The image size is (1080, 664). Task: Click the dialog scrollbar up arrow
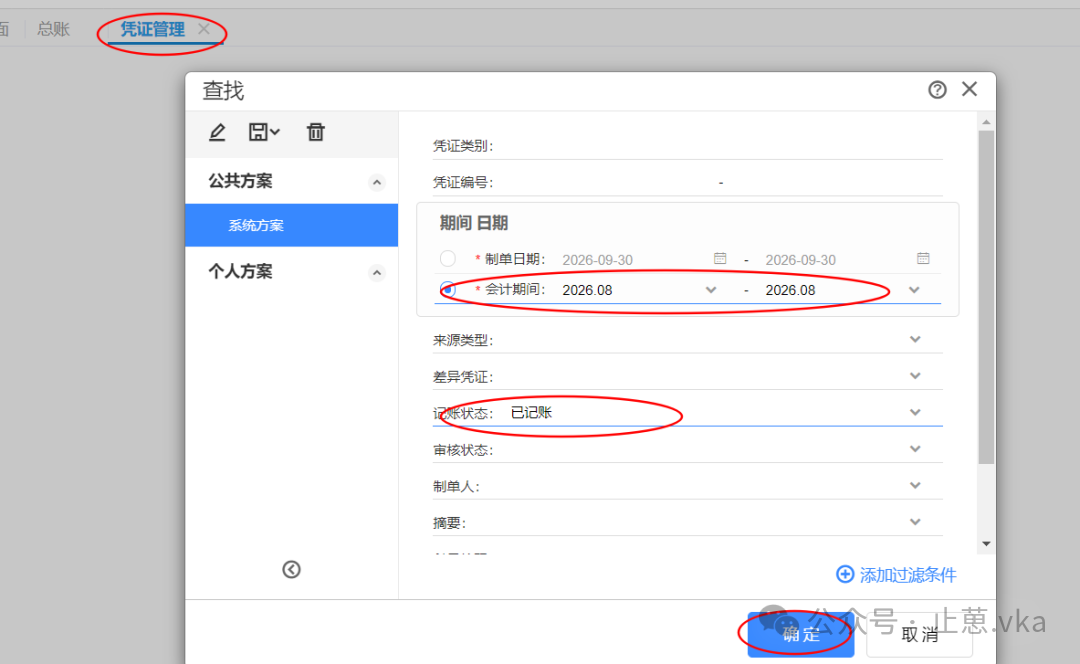(x=986, y=122)
